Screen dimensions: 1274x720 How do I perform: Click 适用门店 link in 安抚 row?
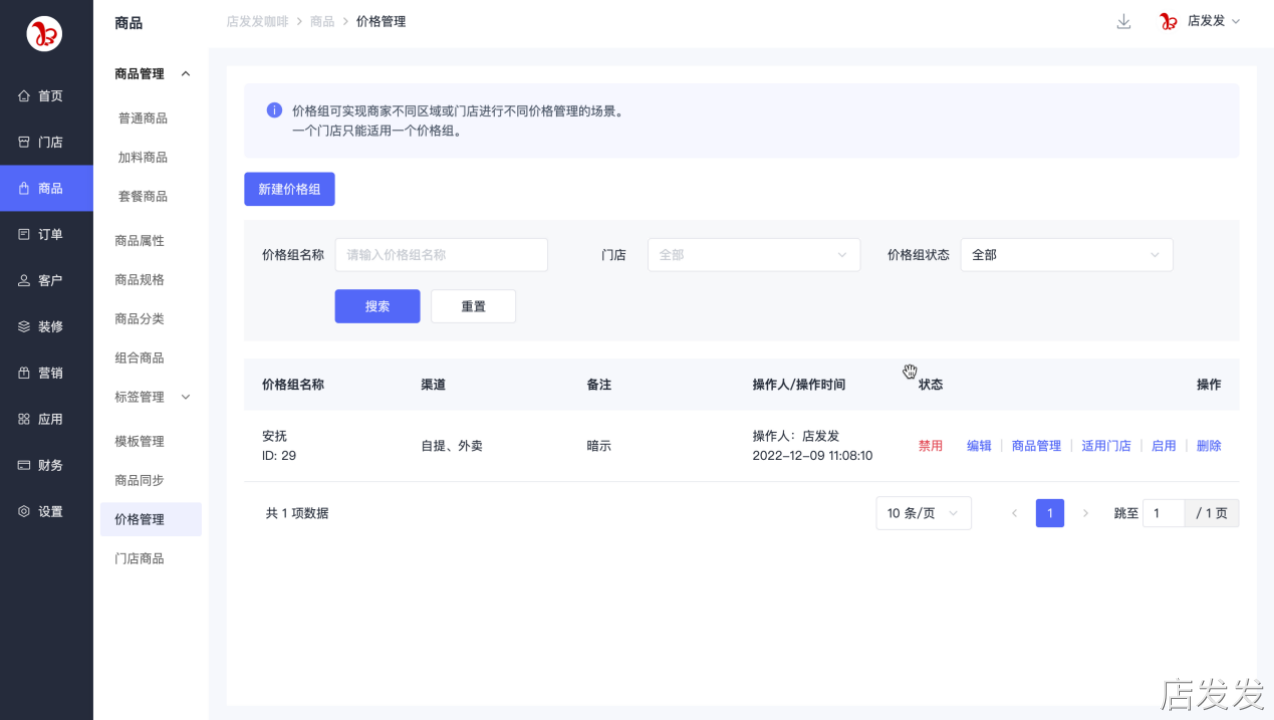point(1106,446)
